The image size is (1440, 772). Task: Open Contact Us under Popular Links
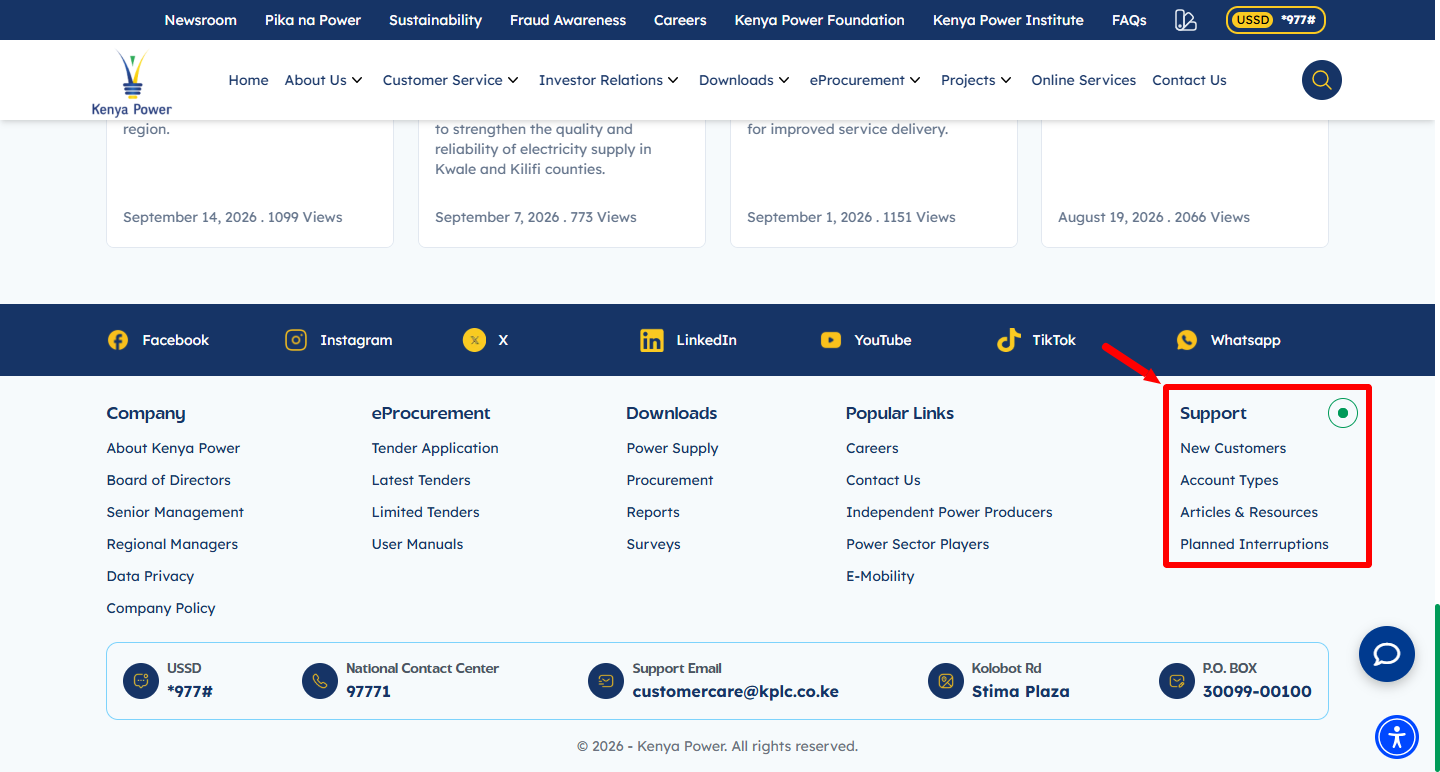883,480
